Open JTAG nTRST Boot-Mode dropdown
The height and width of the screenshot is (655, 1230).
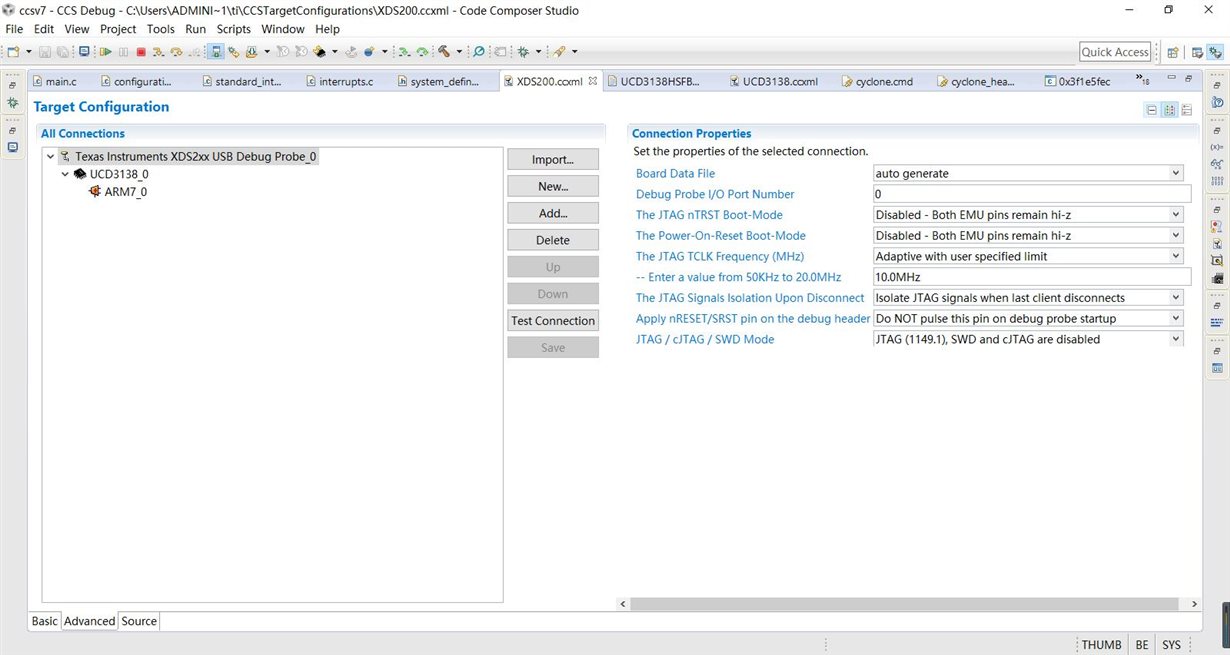point(1176,215)
